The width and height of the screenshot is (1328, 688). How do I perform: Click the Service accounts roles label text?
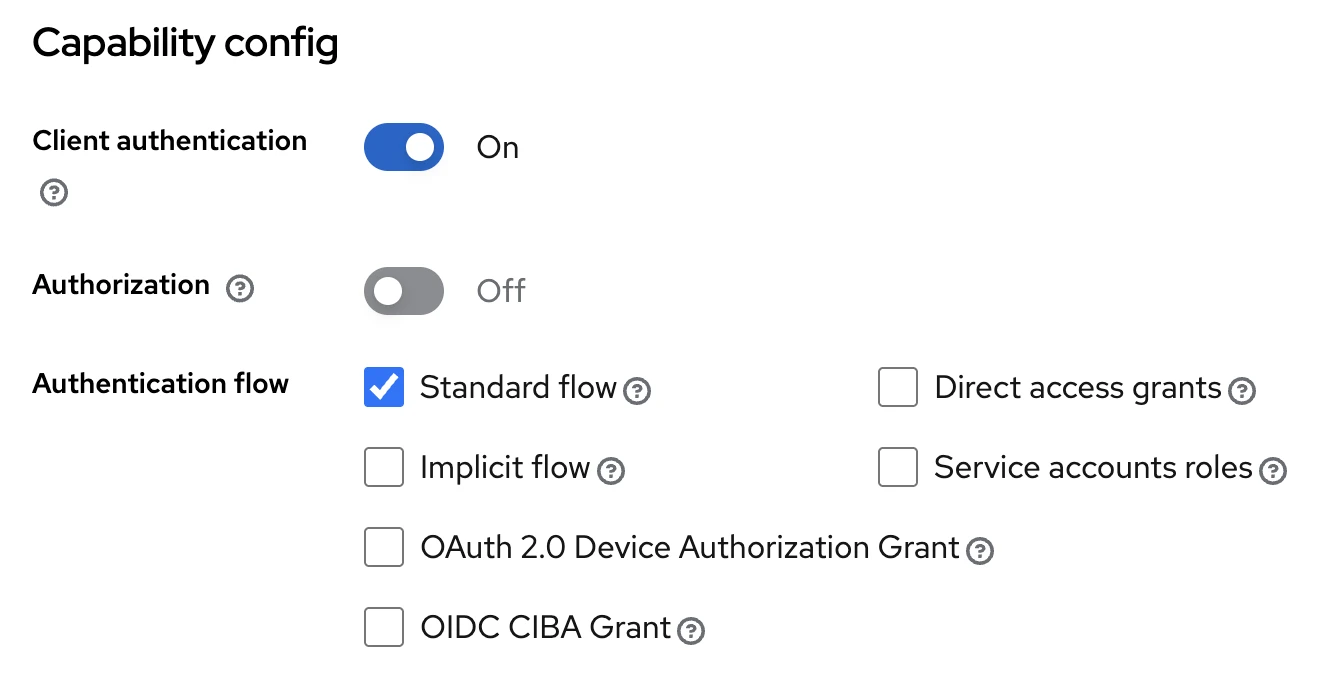pos(1091,467)
